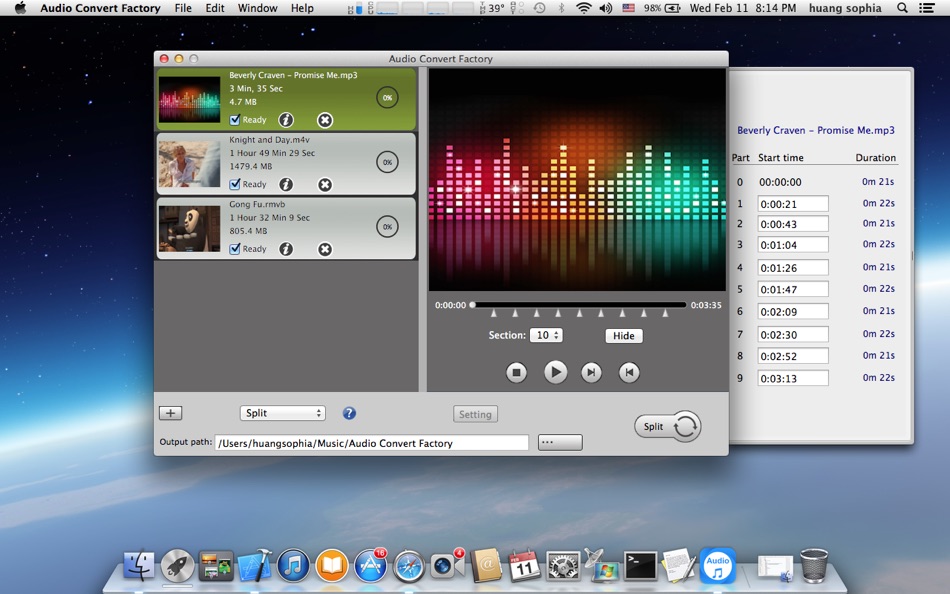Click the Start time column header
950x594 pixels.
[x=780, y=158]
